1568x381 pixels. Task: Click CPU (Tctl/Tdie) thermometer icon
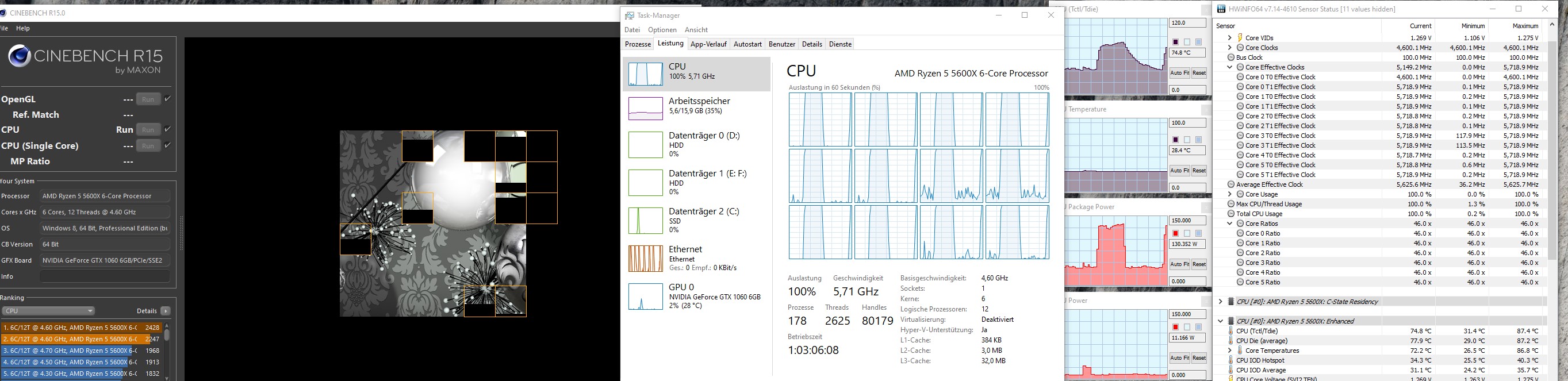pyautogui.click(x=1231, y=331)
